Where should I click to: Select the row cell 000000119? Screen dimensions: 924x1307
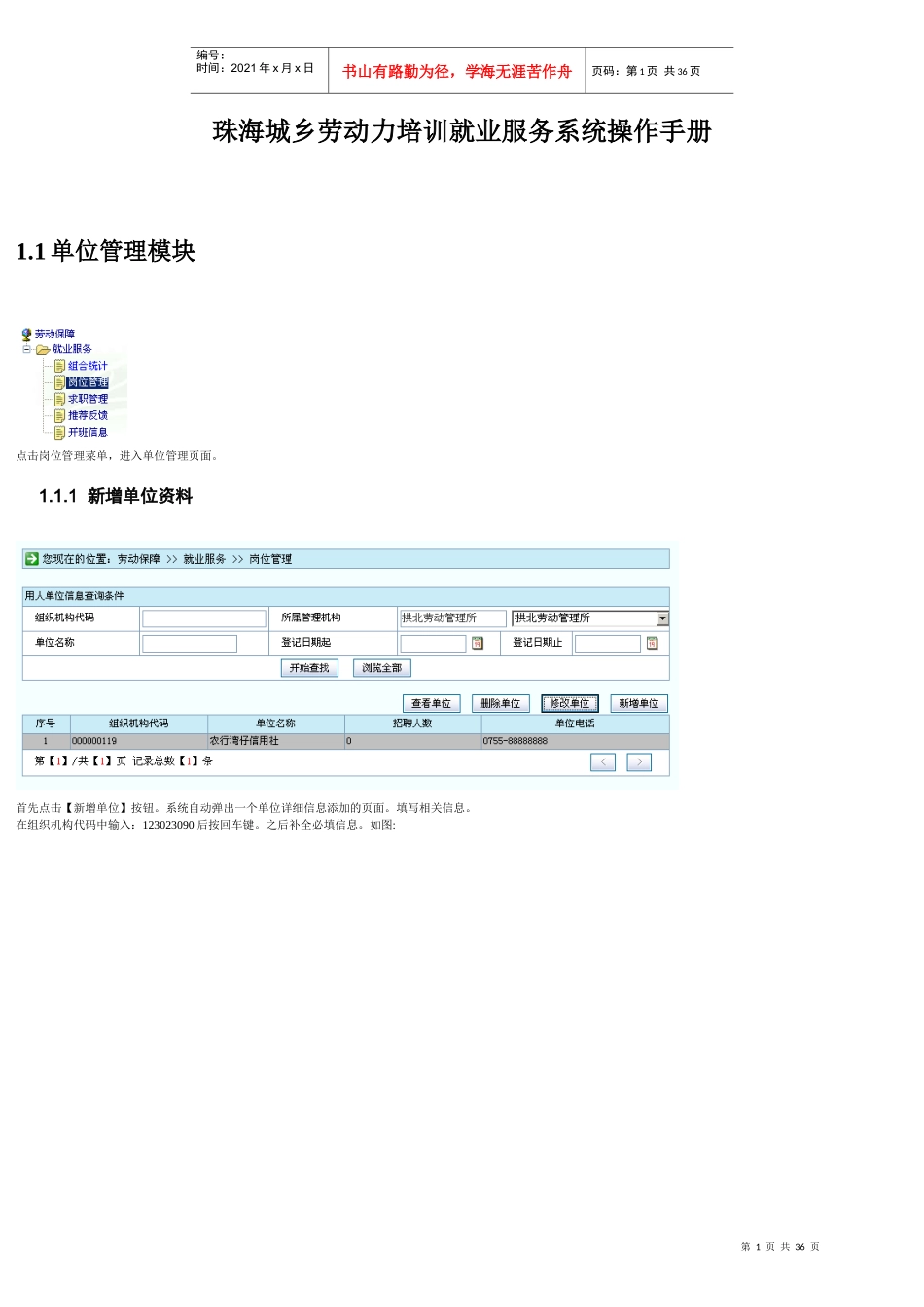[139, 742]
